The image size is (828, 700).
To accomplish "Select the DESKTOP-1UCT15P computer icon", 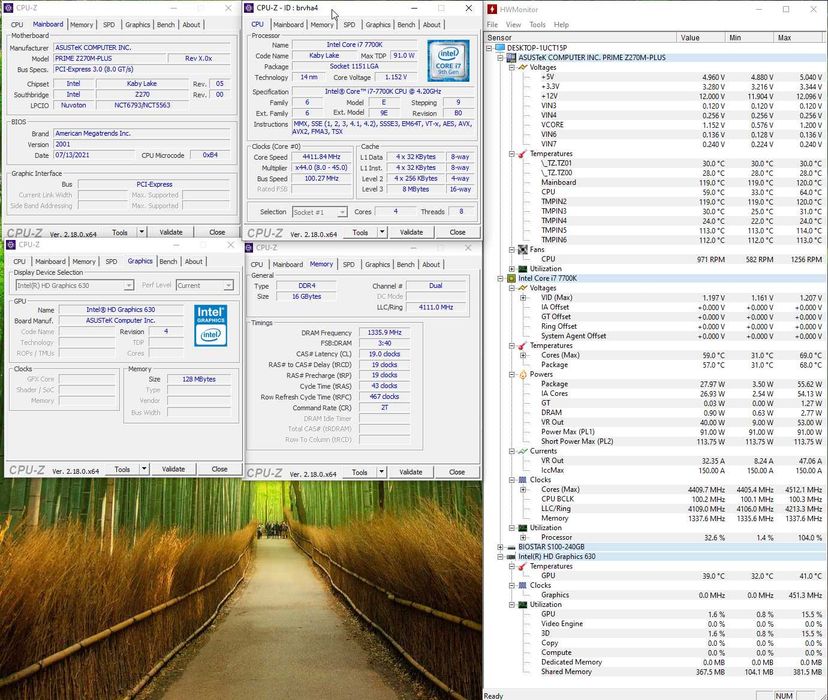I will [x=500, y=48].
